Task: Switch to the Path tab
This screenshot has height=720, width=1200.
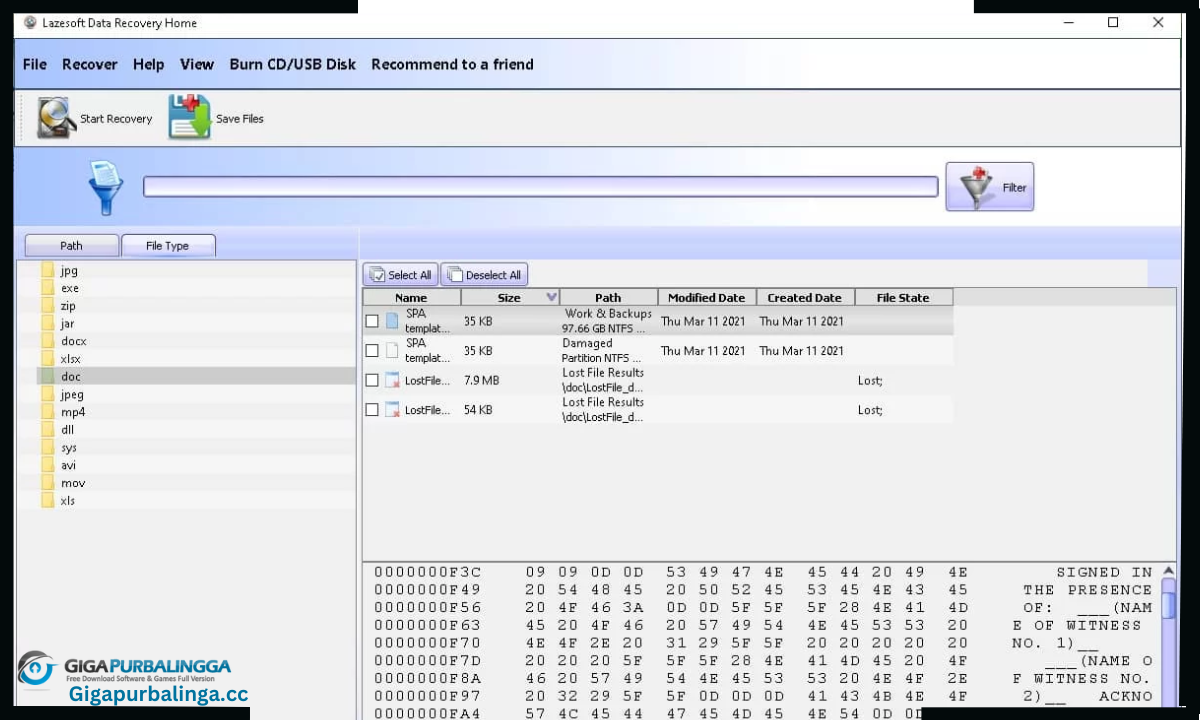Action: tap(71, 245)
